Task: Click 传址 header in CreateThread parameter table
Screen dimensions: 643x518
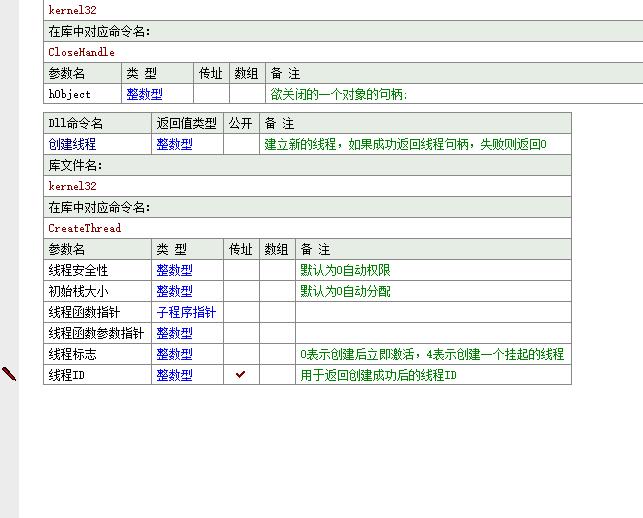Action: tap(240, 249)
